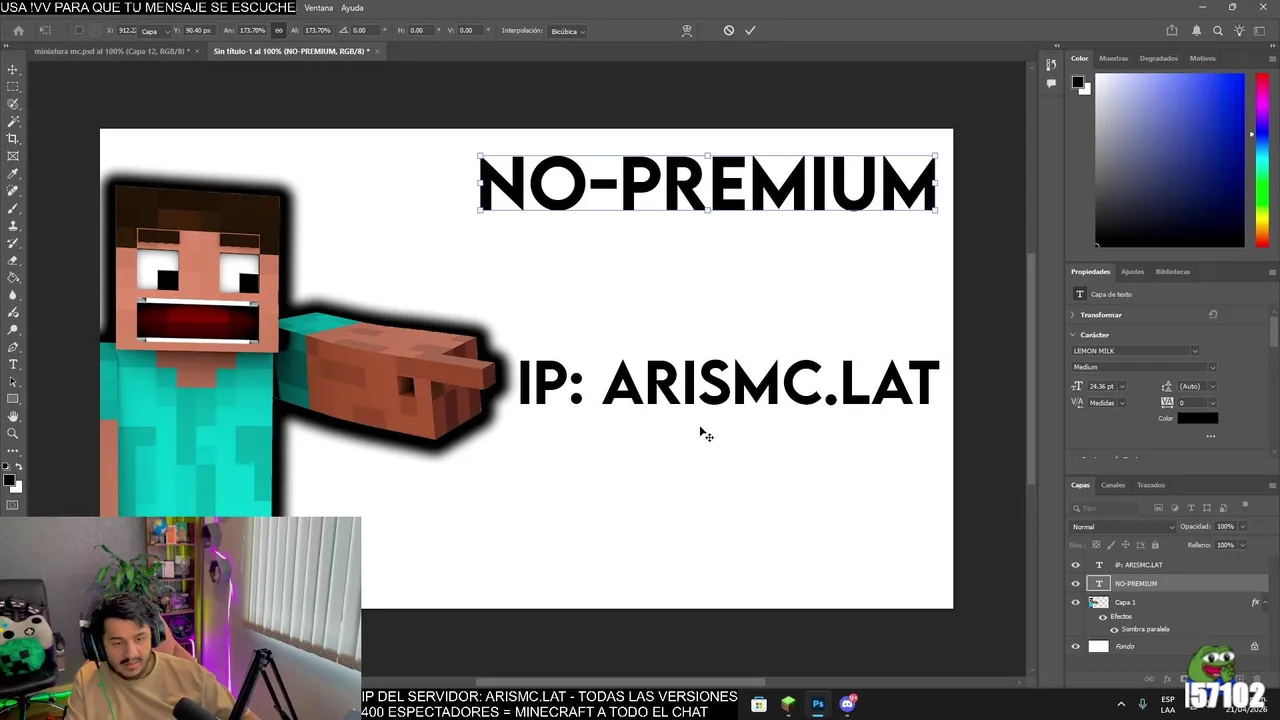Image resolution: width=1280 pixels, height=720 pixels.
Task: Click the Home icon in options bar
Action: [x=18, y=31]
